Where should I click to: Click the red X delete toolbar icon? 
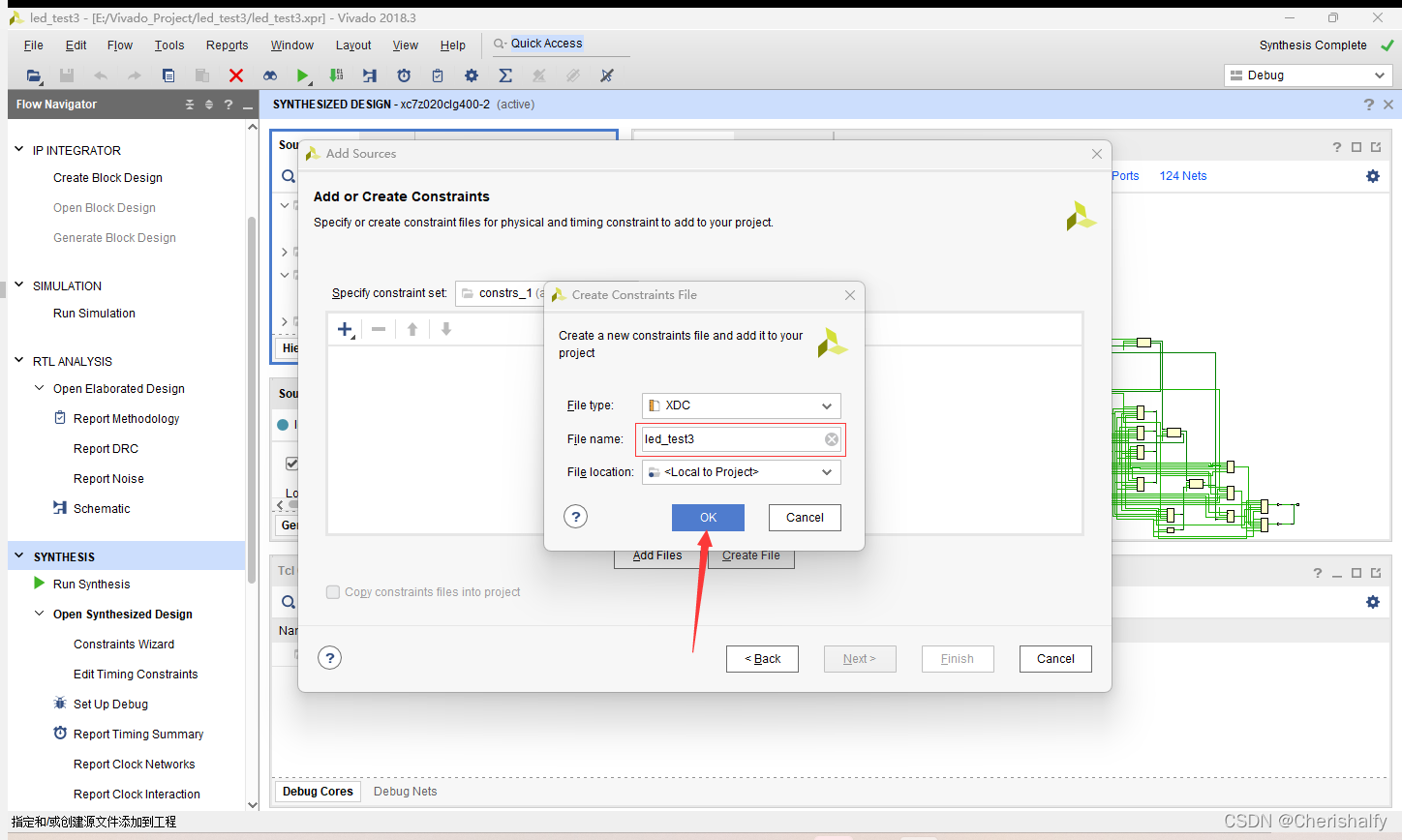pyautogui.click(x=236, y=75)
